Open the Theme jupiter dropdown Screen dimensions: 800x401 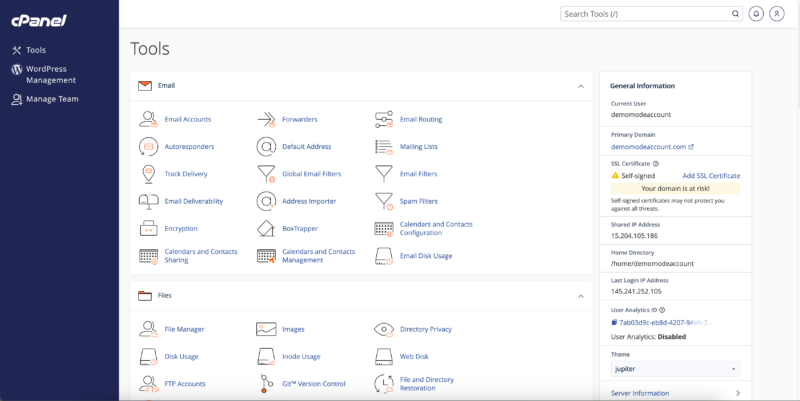[676, 369]
